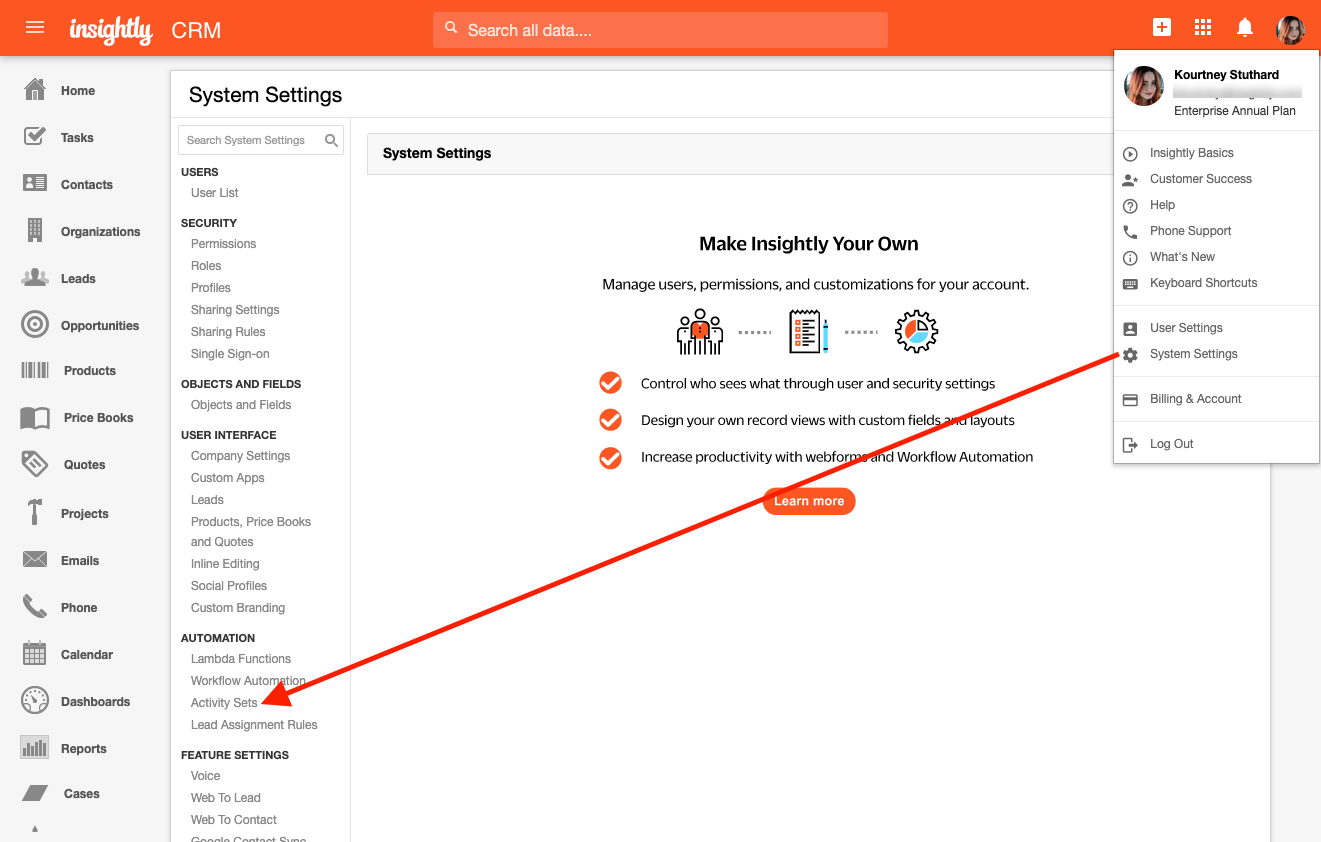Screen dimensions: 1321x842
Task: Click the Products barcode icon
Action: coord(35,370)
